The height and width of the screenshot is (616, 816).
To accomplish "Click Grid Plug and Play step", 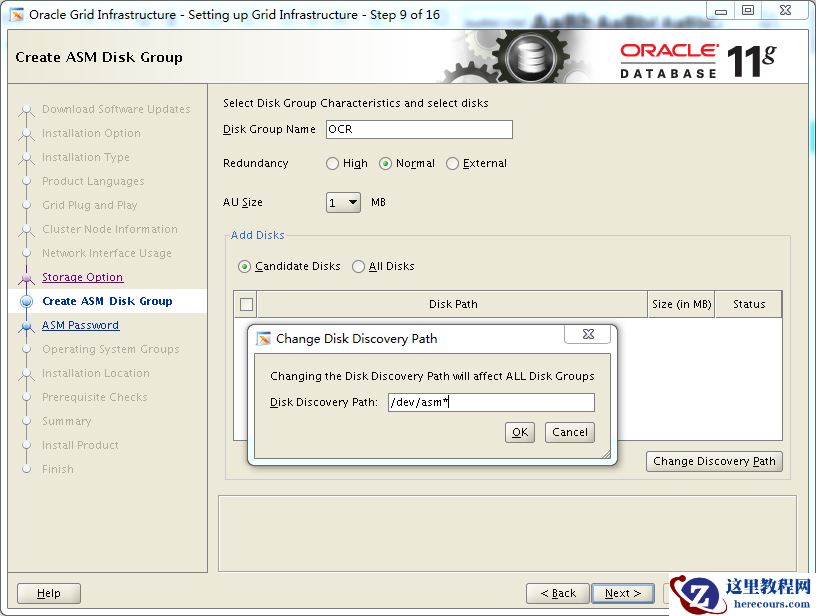I will pos(90,205).
